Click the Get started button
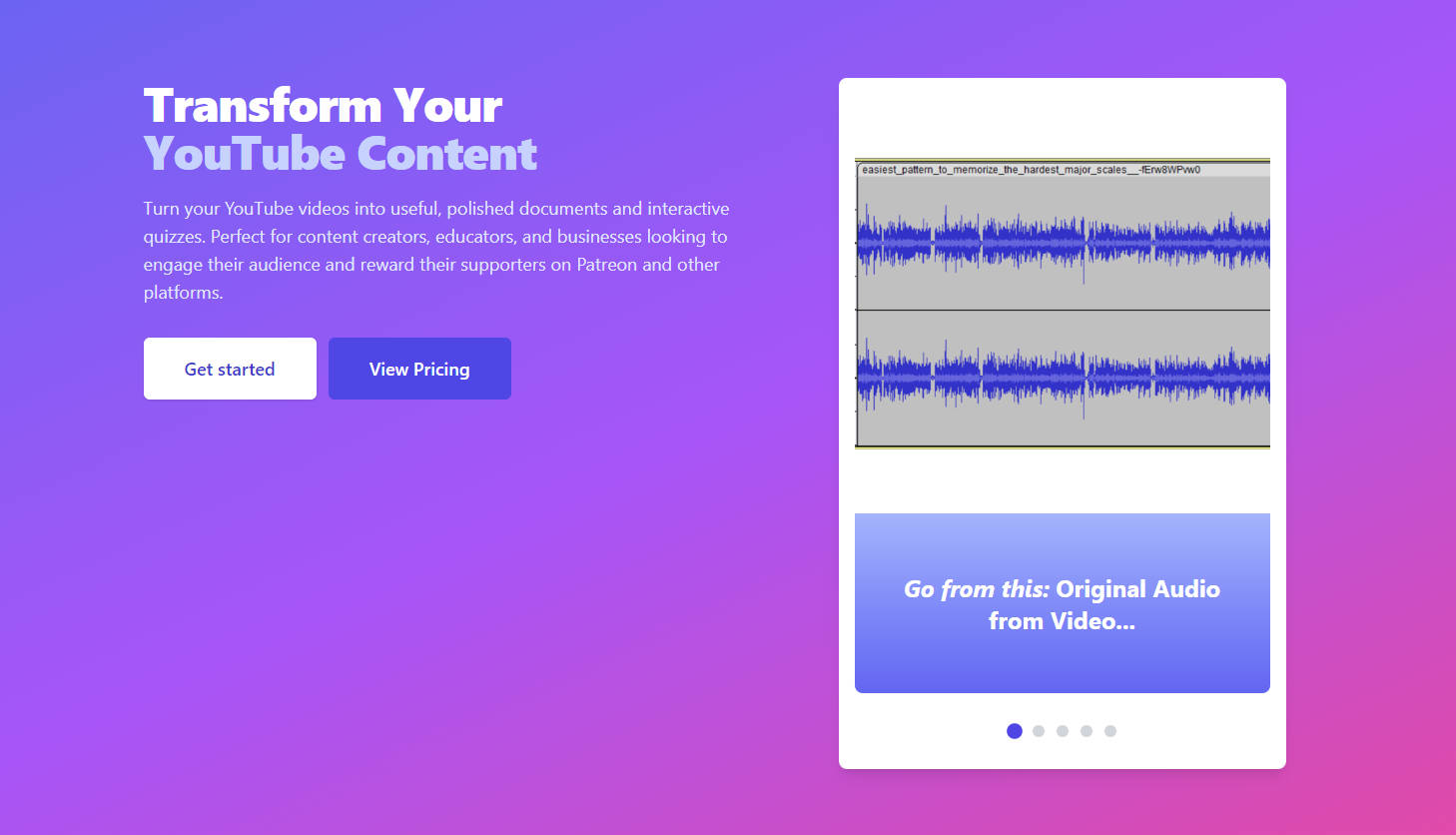 pyautogui.click(x=229, y=368)
